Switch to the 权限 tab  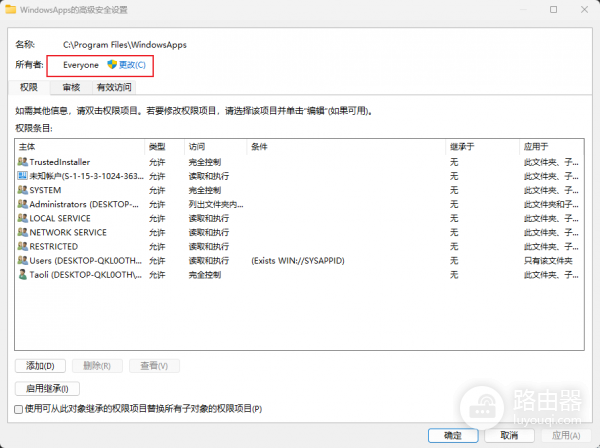point(29,88)
